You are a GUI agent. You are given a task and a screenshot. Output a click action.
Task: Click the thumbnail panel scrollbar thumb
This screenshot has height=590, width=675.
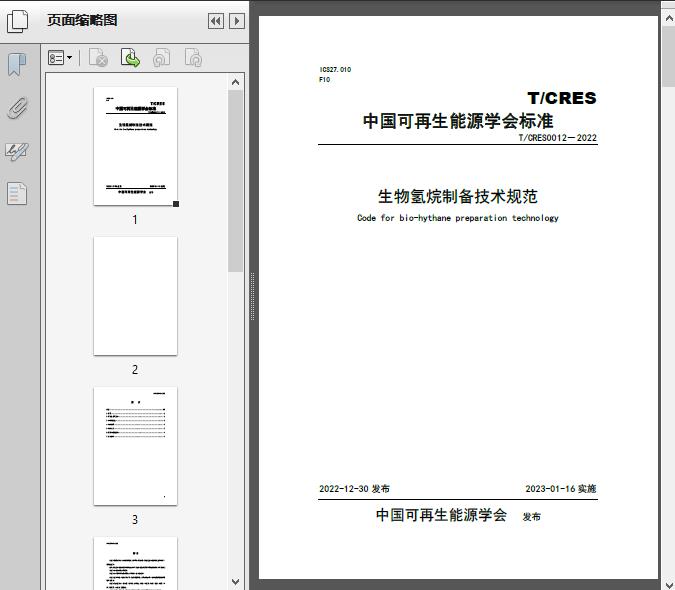pos(235,181)
